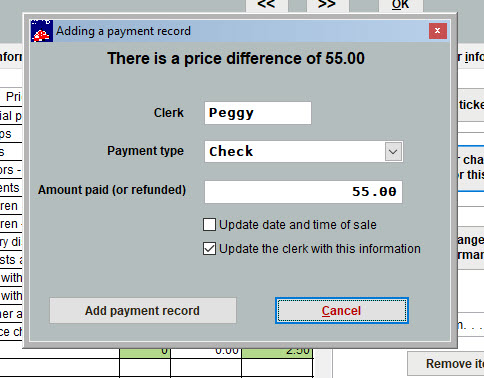Enable Update date and time of sale
484x378 pixels.
coord(209,225)
